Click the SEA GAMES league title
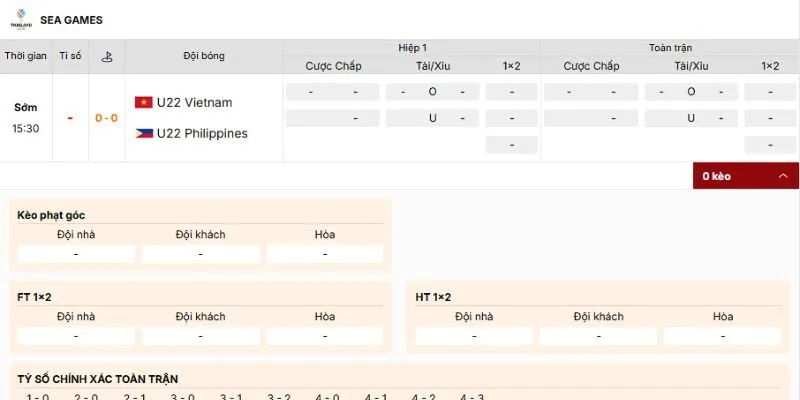 point(71,20)
